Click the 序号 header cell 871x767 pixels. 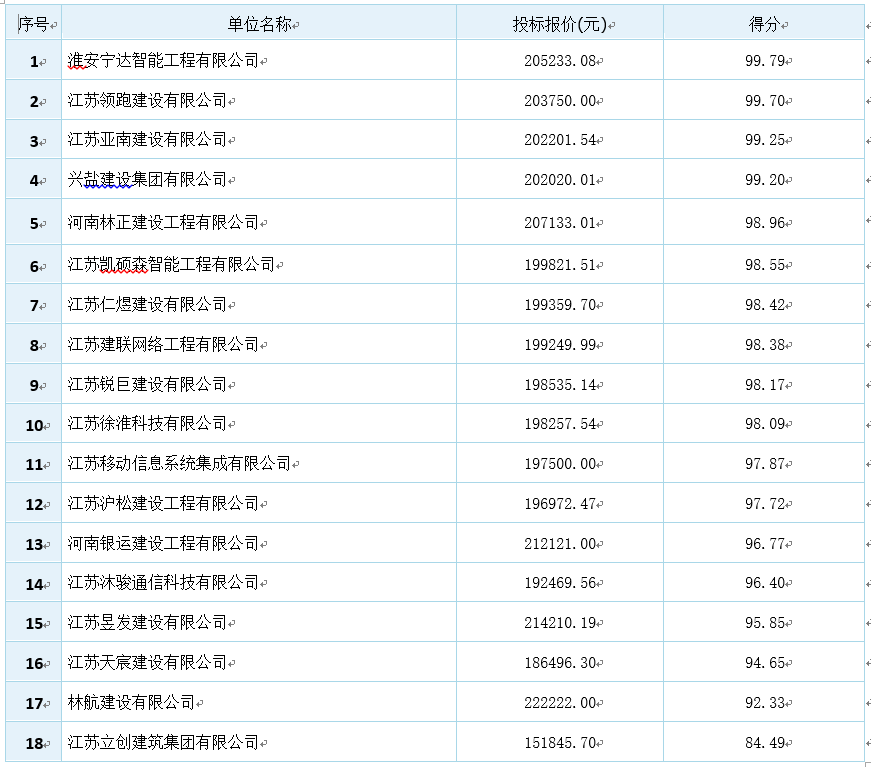click(33, 23)
